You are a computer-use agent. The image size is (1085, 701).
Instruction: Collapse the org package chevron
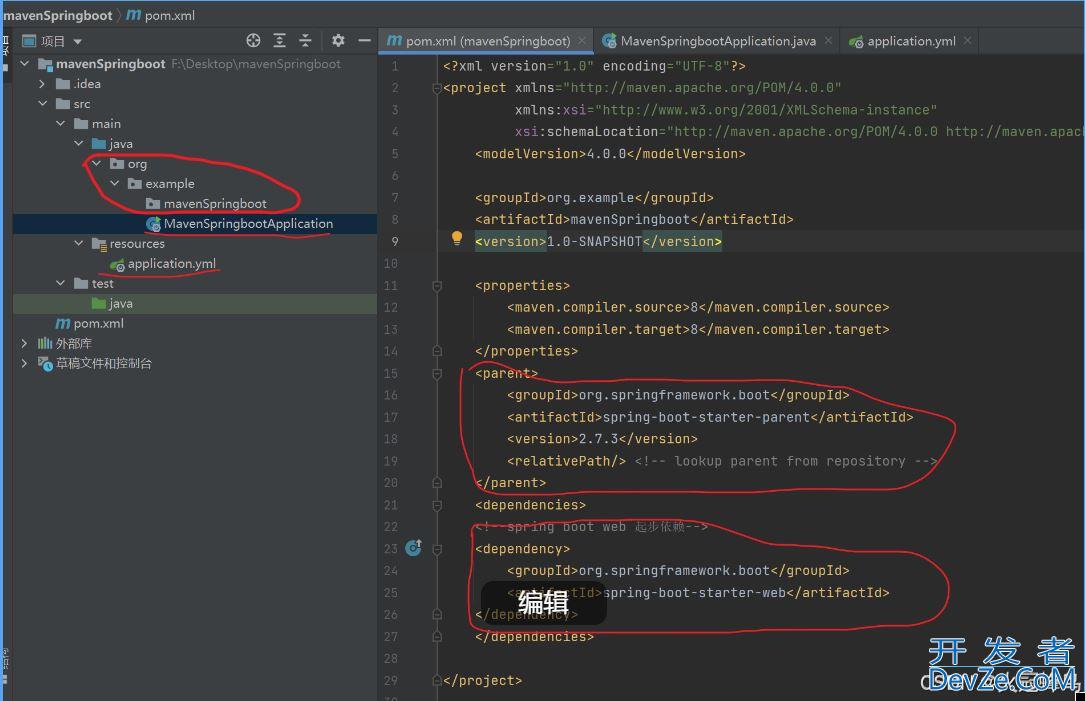point(97,163)
